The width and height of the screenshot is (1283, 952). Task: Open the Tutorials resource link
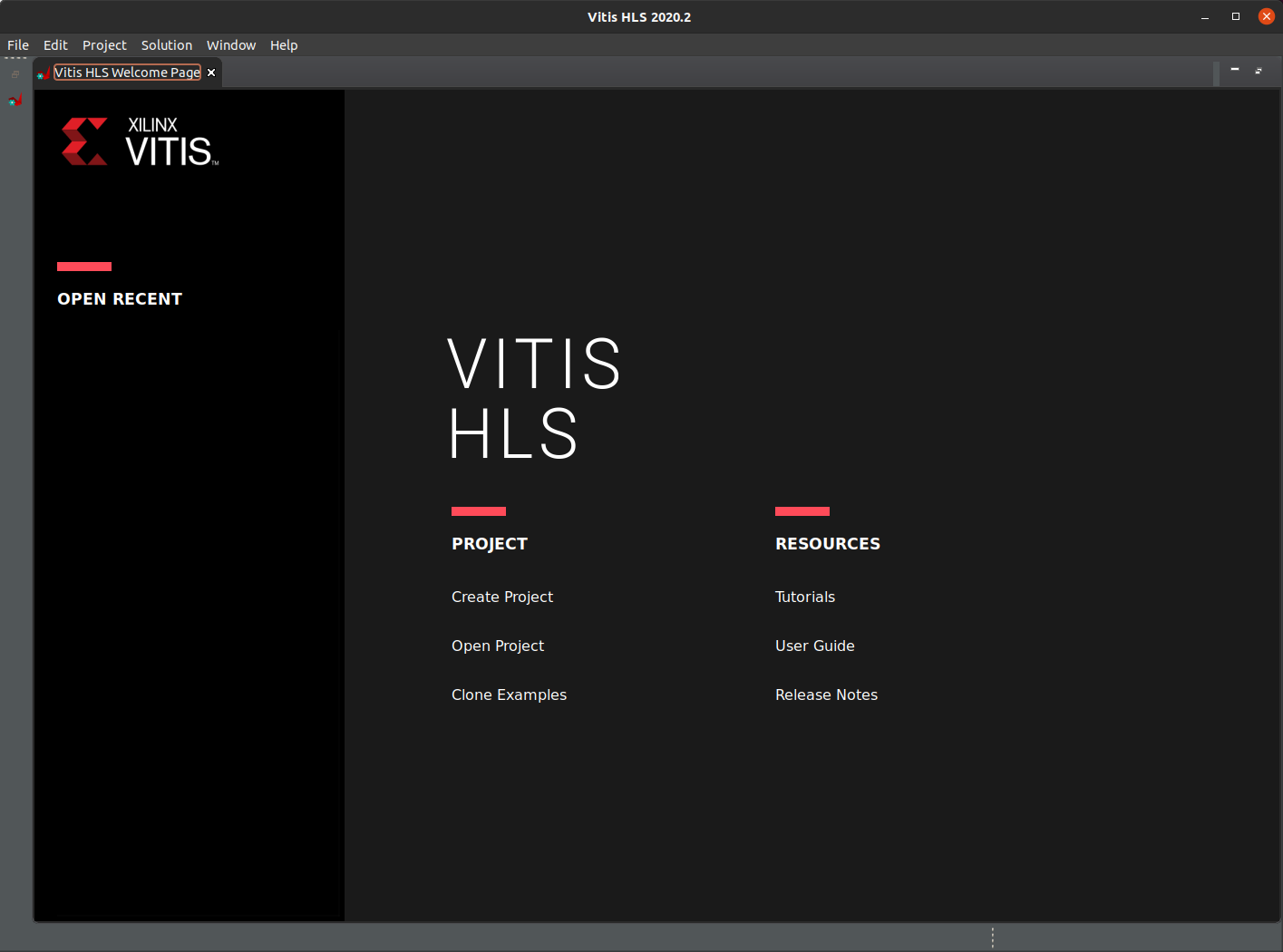tap(804, 597)
